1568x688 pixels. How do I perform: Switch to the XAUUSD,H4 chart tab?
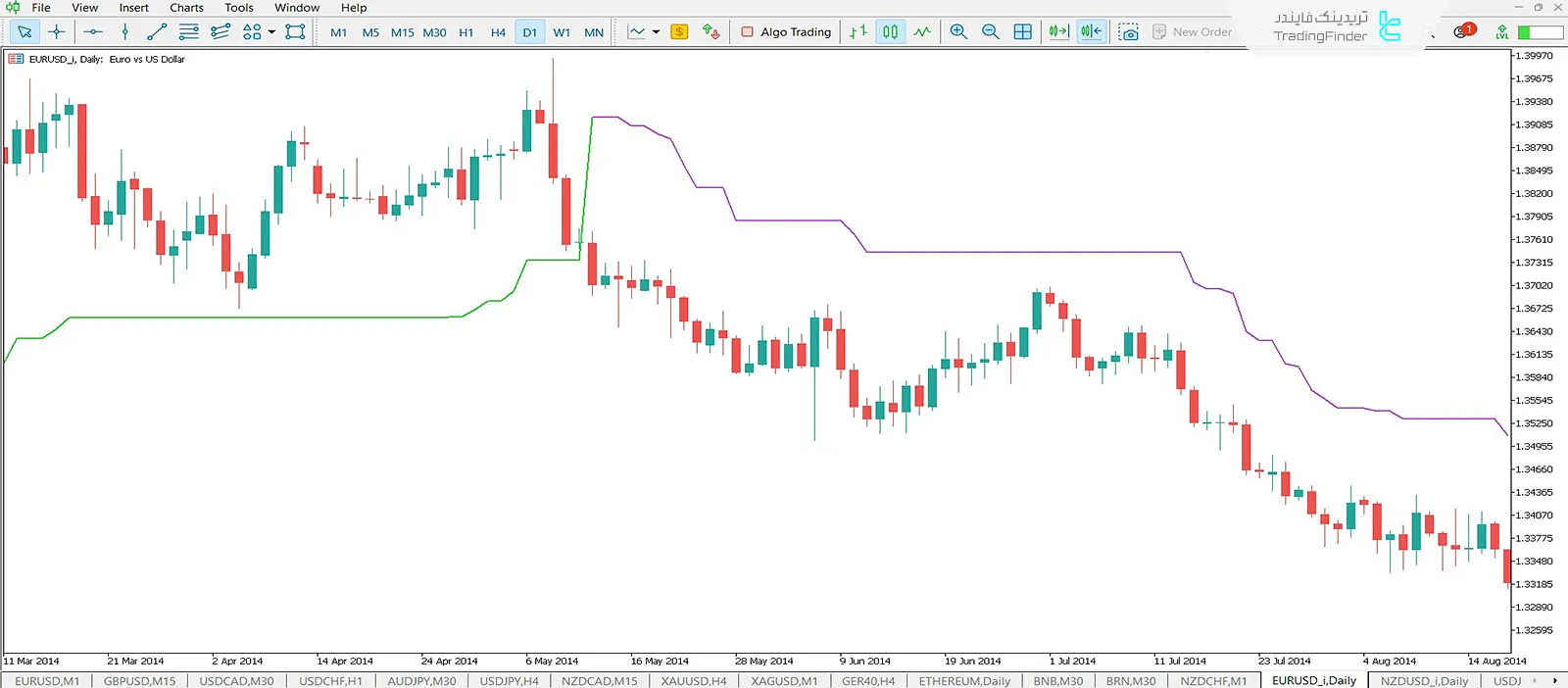click(694, 681)
